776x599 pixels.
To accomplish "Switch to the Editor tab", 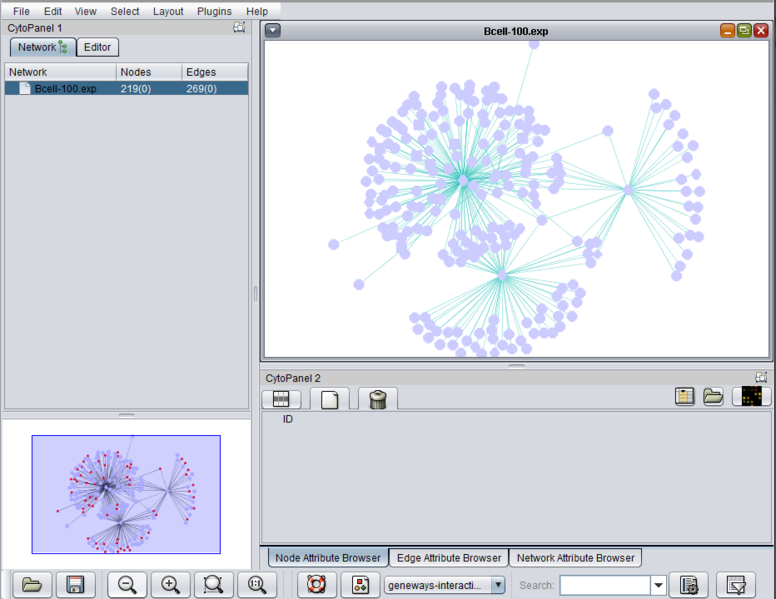I will click(97, 47).
